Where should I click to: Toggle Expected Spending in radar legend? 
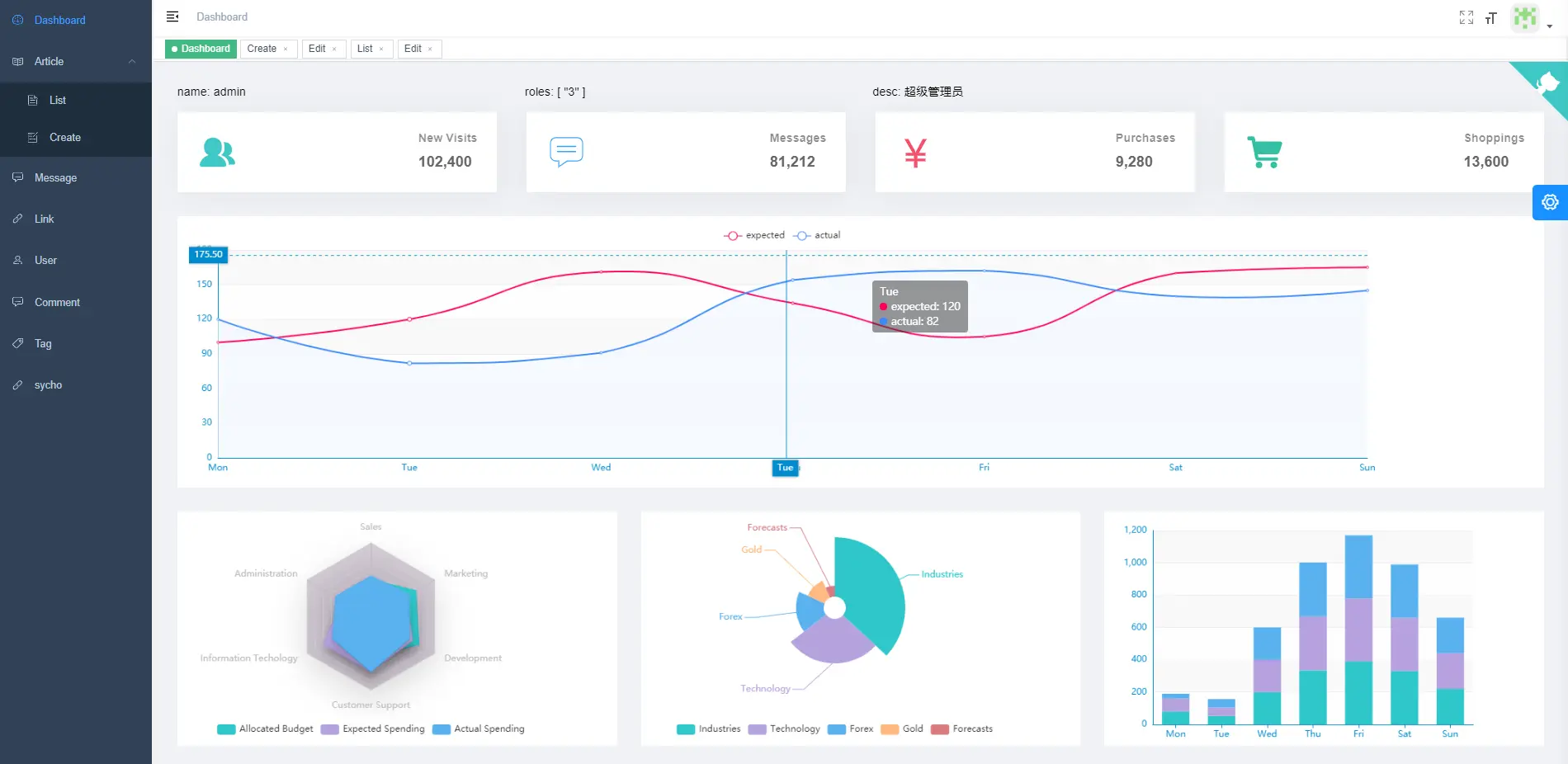tap(373, 729)
